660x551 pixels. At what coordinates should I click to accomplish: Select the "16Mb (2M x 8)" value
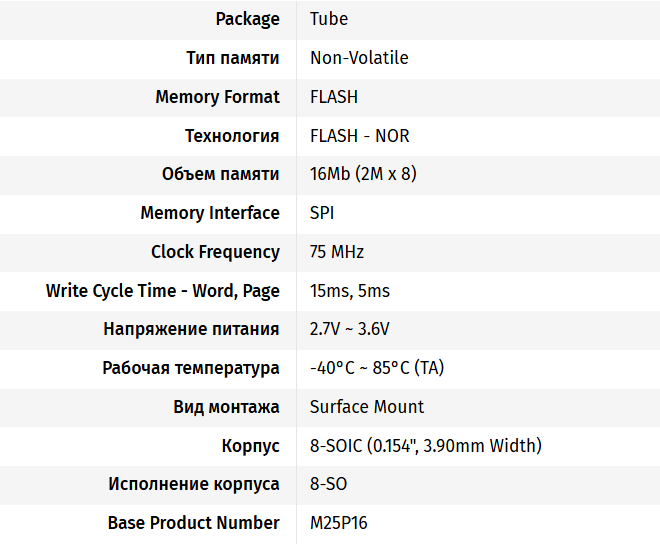point(363,174)
